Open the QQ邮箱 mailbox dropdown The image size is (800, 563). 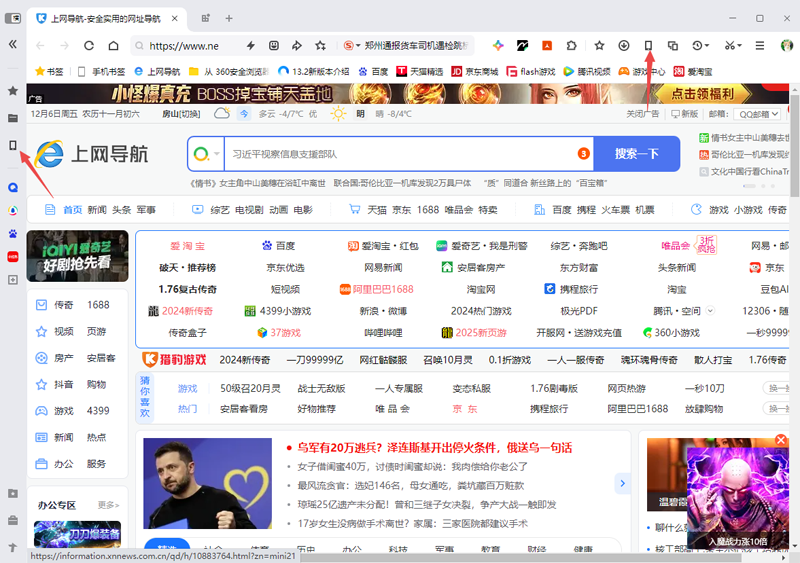click(x=759, y=114)
